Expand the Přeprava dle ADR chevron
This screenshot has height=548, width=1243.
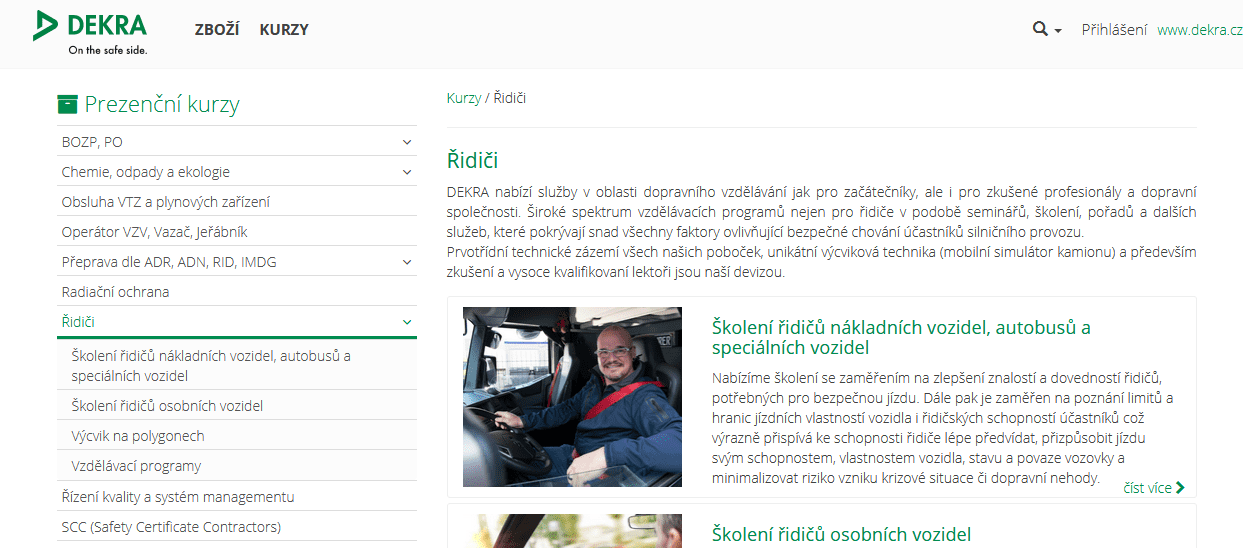tap(407, 262)
